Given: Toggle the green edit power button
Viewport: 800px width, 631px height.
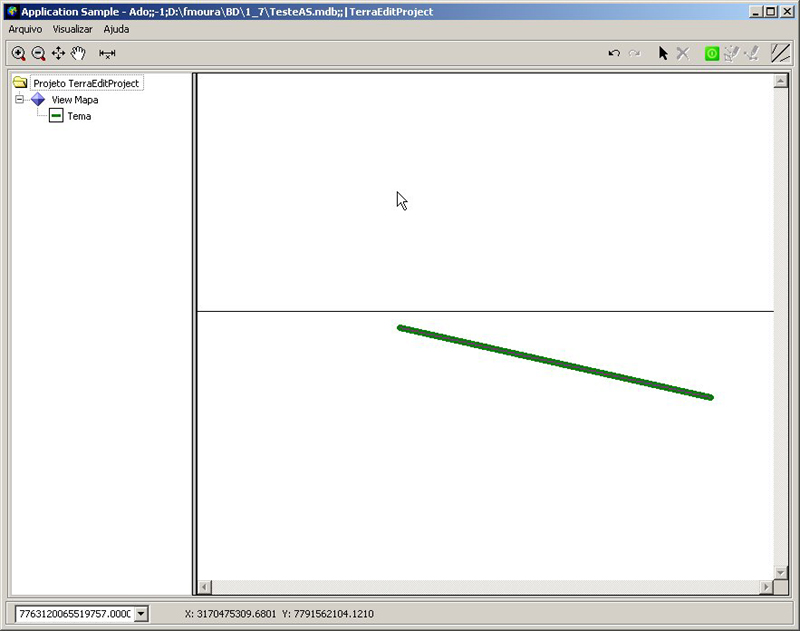Looking at the screenshot, I should pyautogui.click(x=712, y=54).
